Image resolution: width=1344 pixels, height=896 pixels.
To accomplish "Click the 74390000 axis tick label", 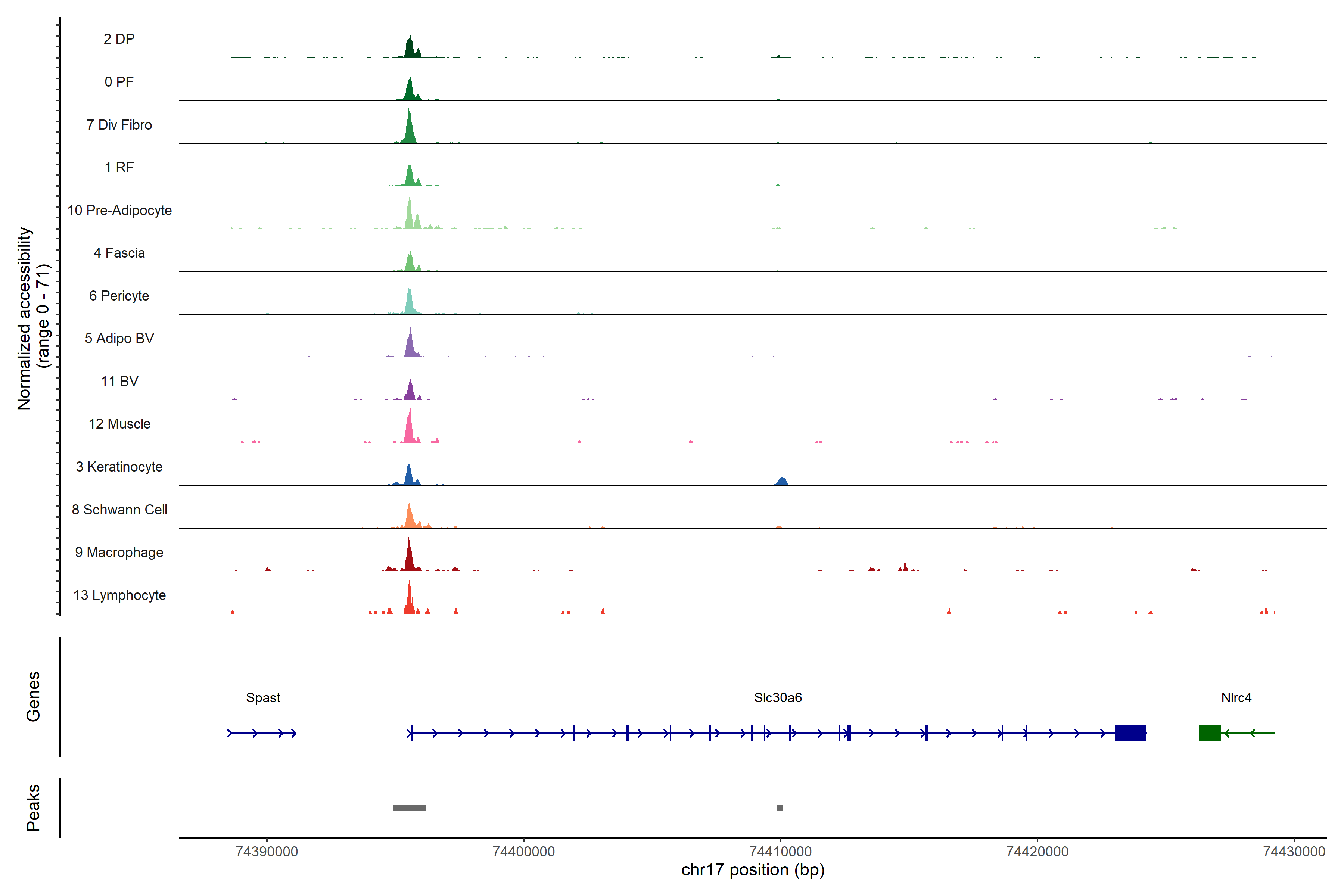I will click(x=267, y=852).
